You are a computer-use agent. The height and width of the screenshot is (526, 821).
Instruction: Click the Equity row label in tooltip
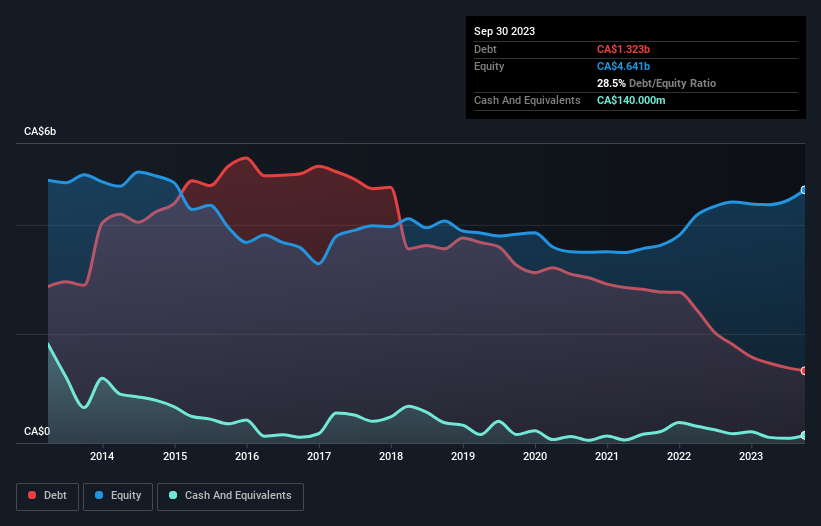click(489, 66)
